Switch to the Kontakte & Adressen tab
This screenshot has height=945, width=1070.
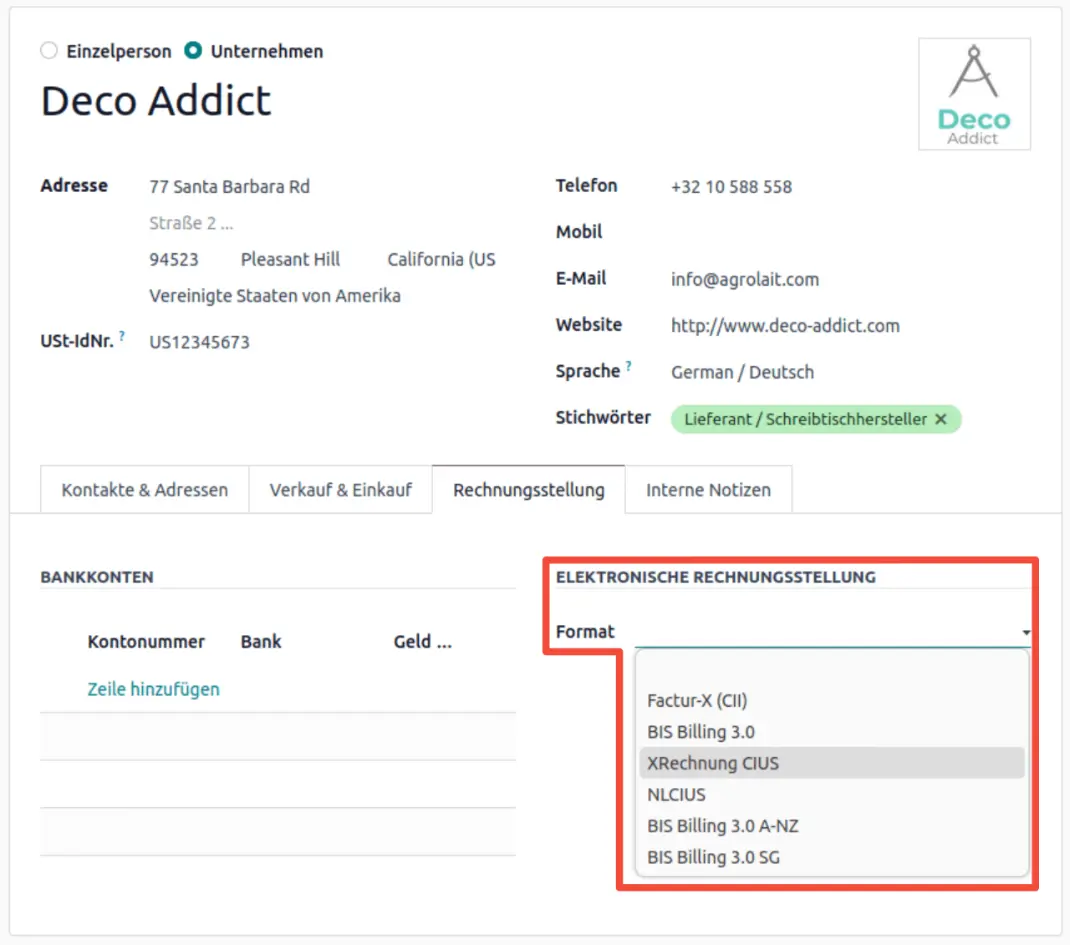coord(145,490)
